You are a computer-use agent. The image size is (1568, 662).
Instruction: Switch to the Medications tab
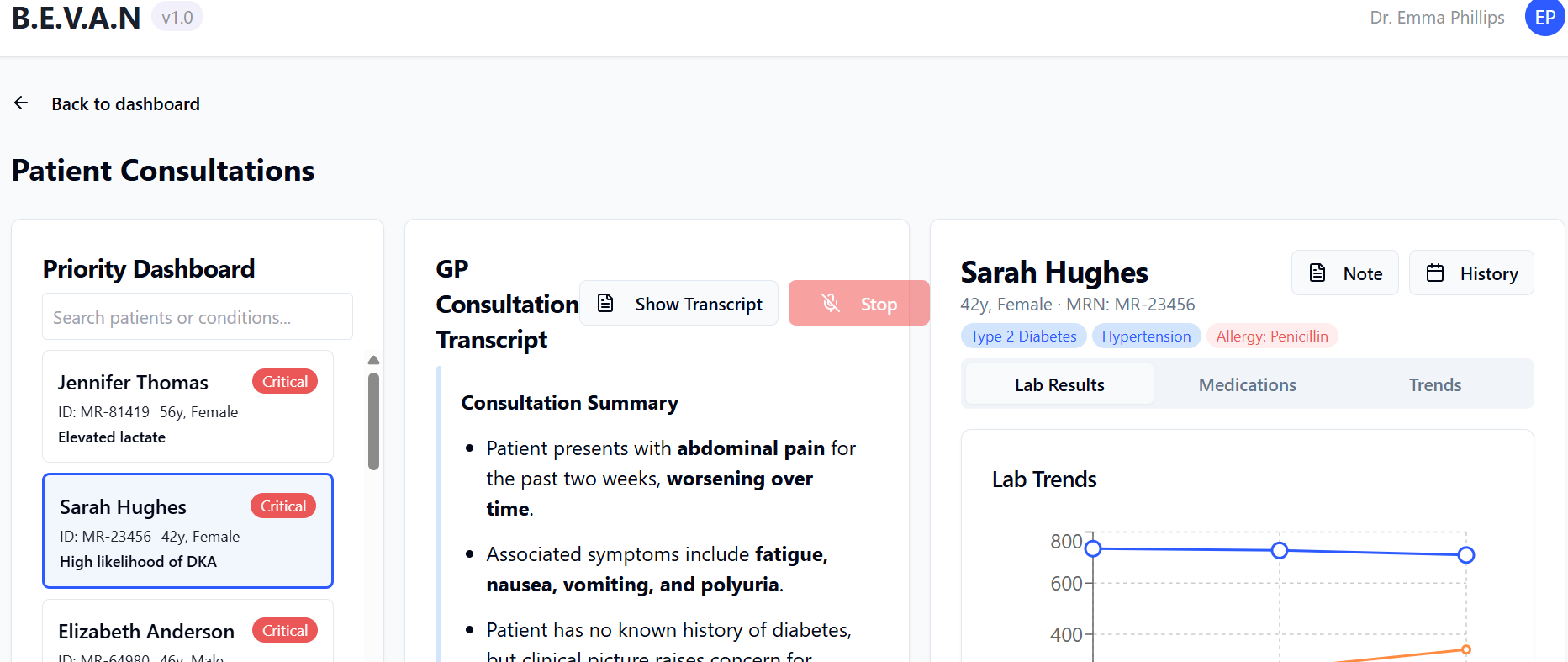pyautogui.click(x=1248, y=384)
